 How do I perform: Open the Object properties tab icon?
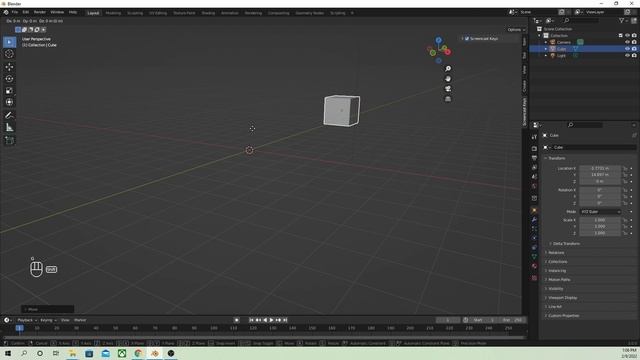pyautogui.click(x=534, y=211)
